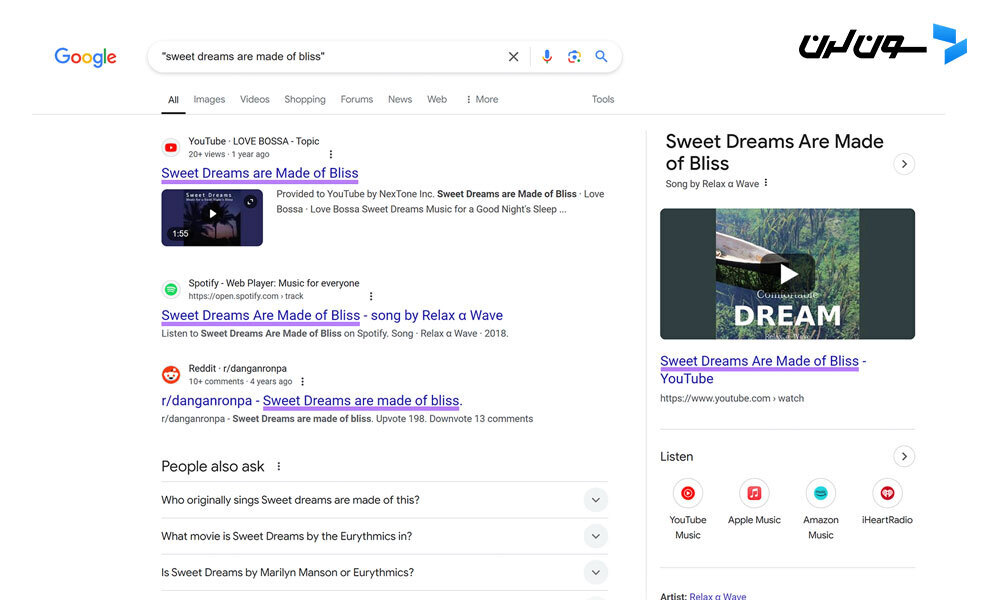Click the youtube.com watch URL text
The height and width of the screenshot is (600, 1000).
tap(732, 399)
